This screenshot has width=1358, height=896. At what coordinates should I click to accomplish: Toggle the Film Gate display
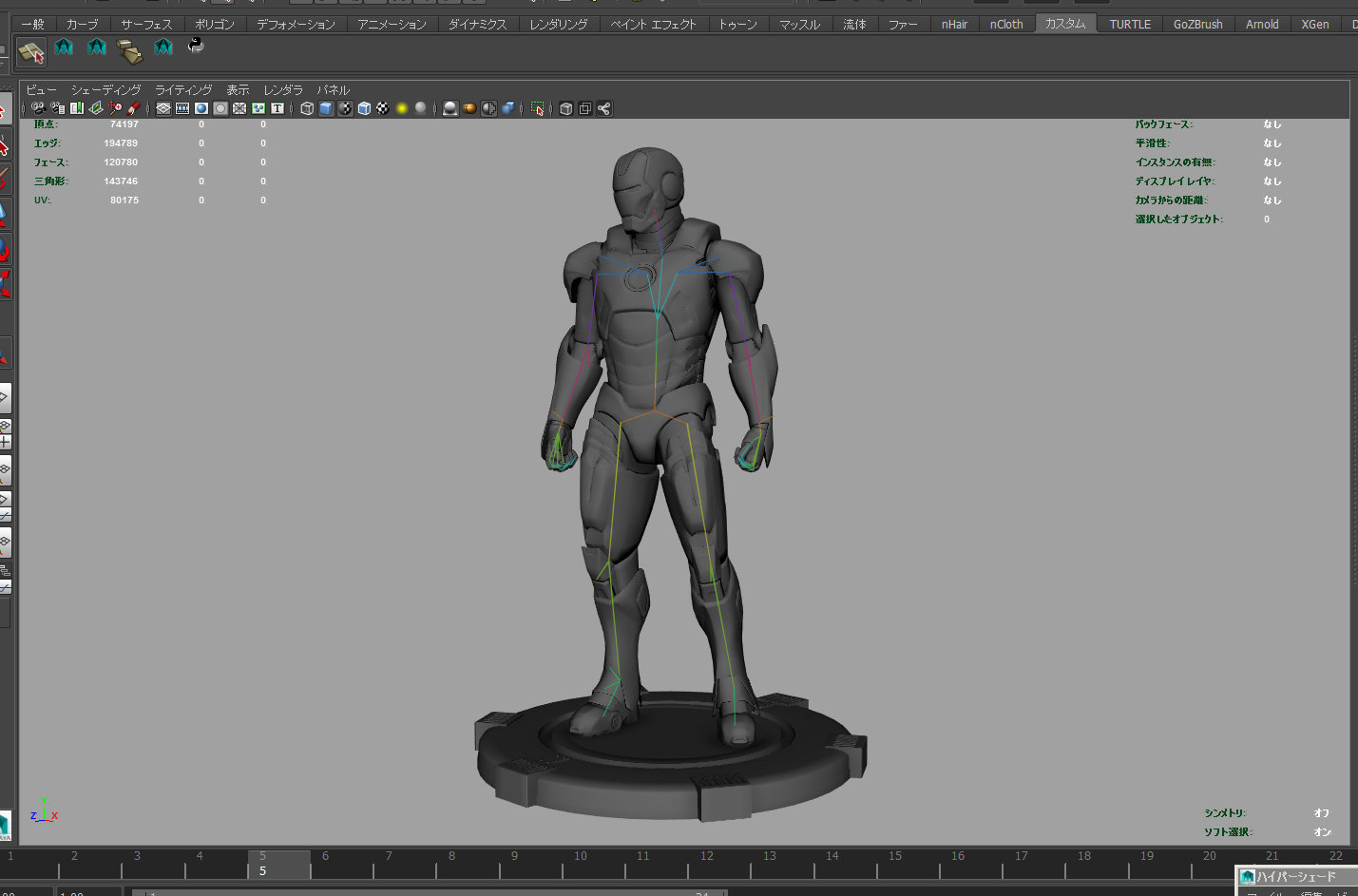tap(182, 108)
